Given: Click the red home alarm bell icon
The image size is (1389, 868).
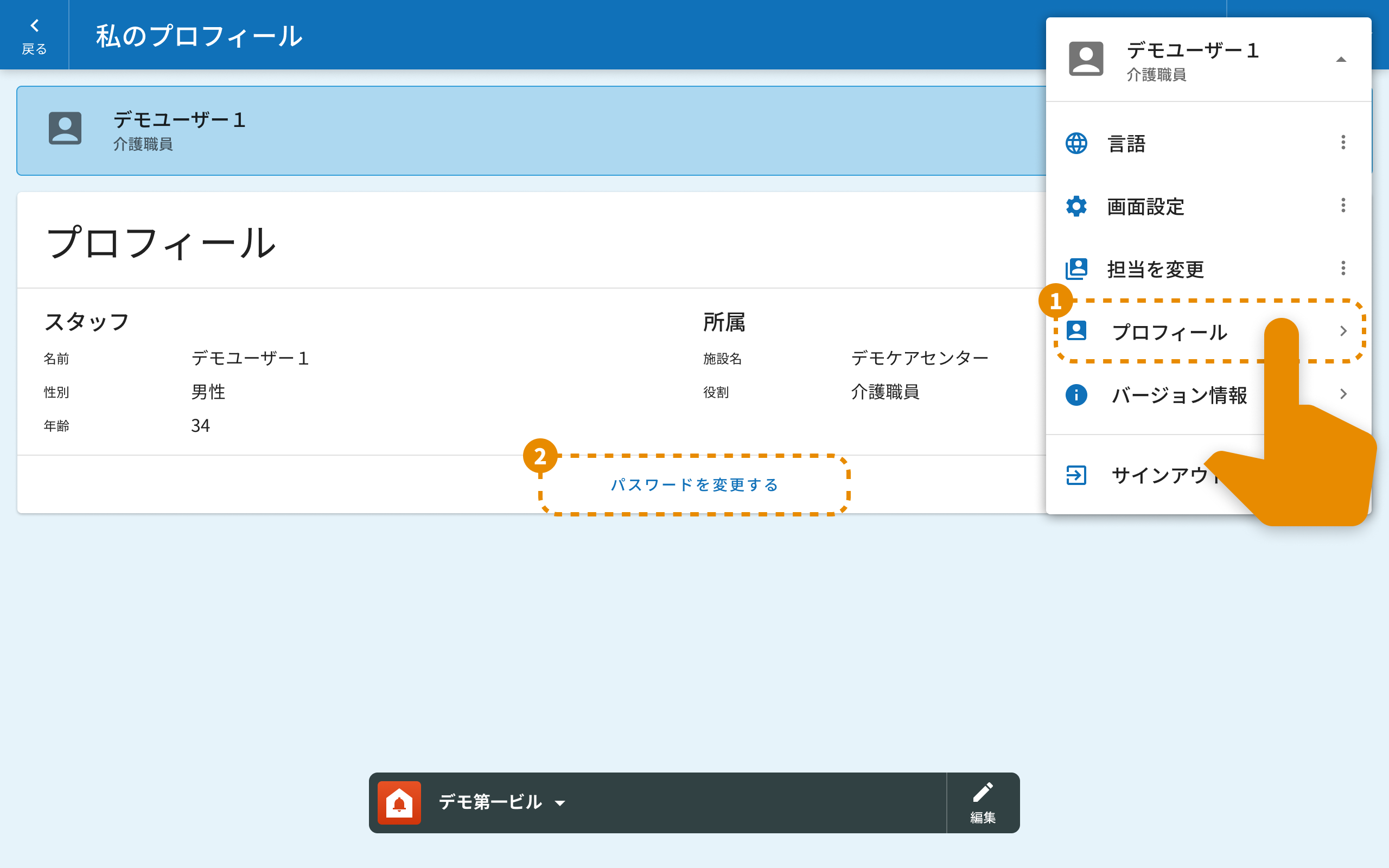Looking at the screenshot, I should [399, 802].
